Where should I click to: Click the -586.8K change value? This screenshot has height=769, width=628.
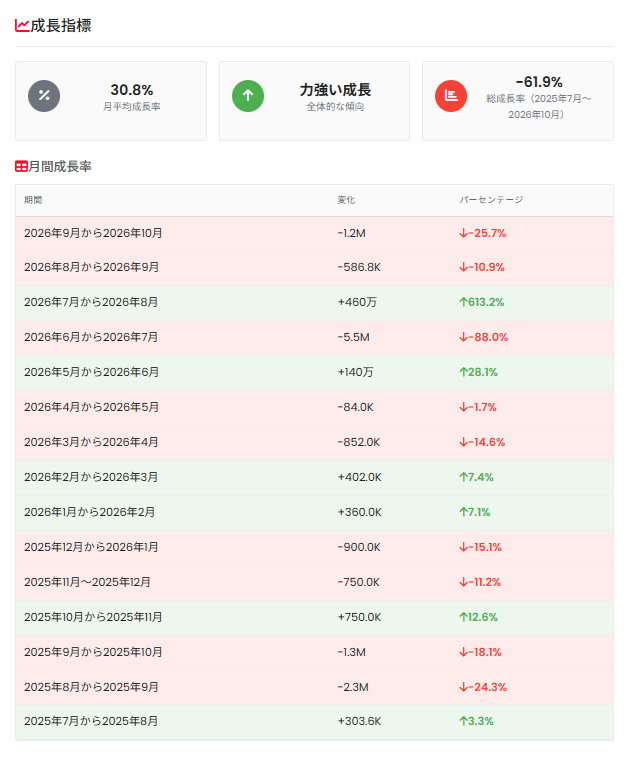[359, 268]
